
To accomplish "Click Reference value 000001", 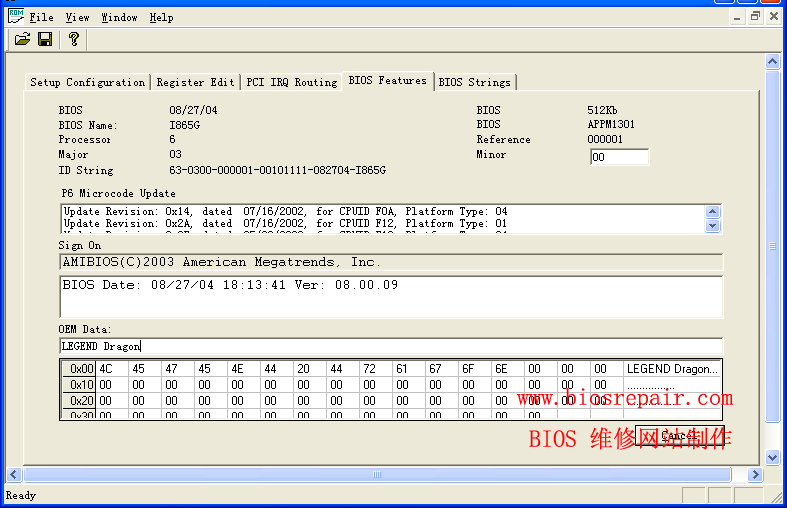I will [605, 139].
